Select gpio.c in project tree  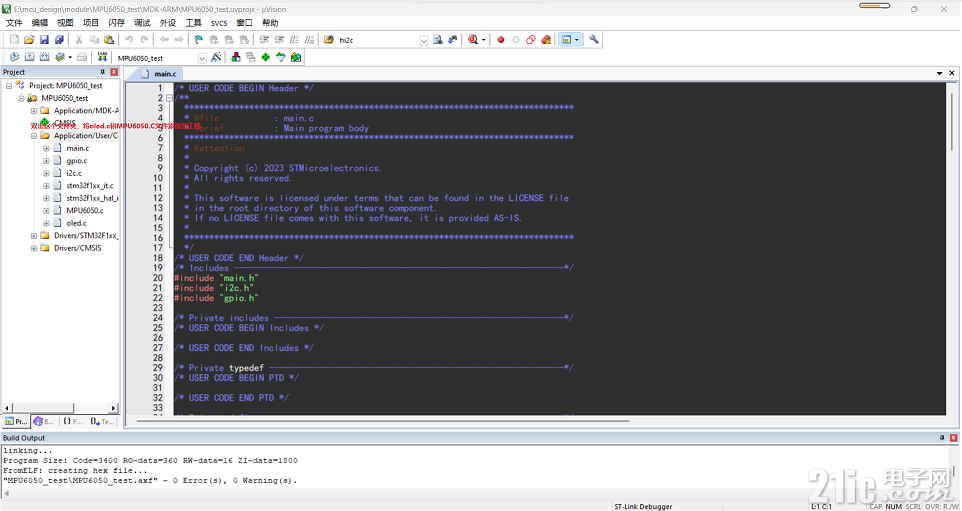click(77, 161)
